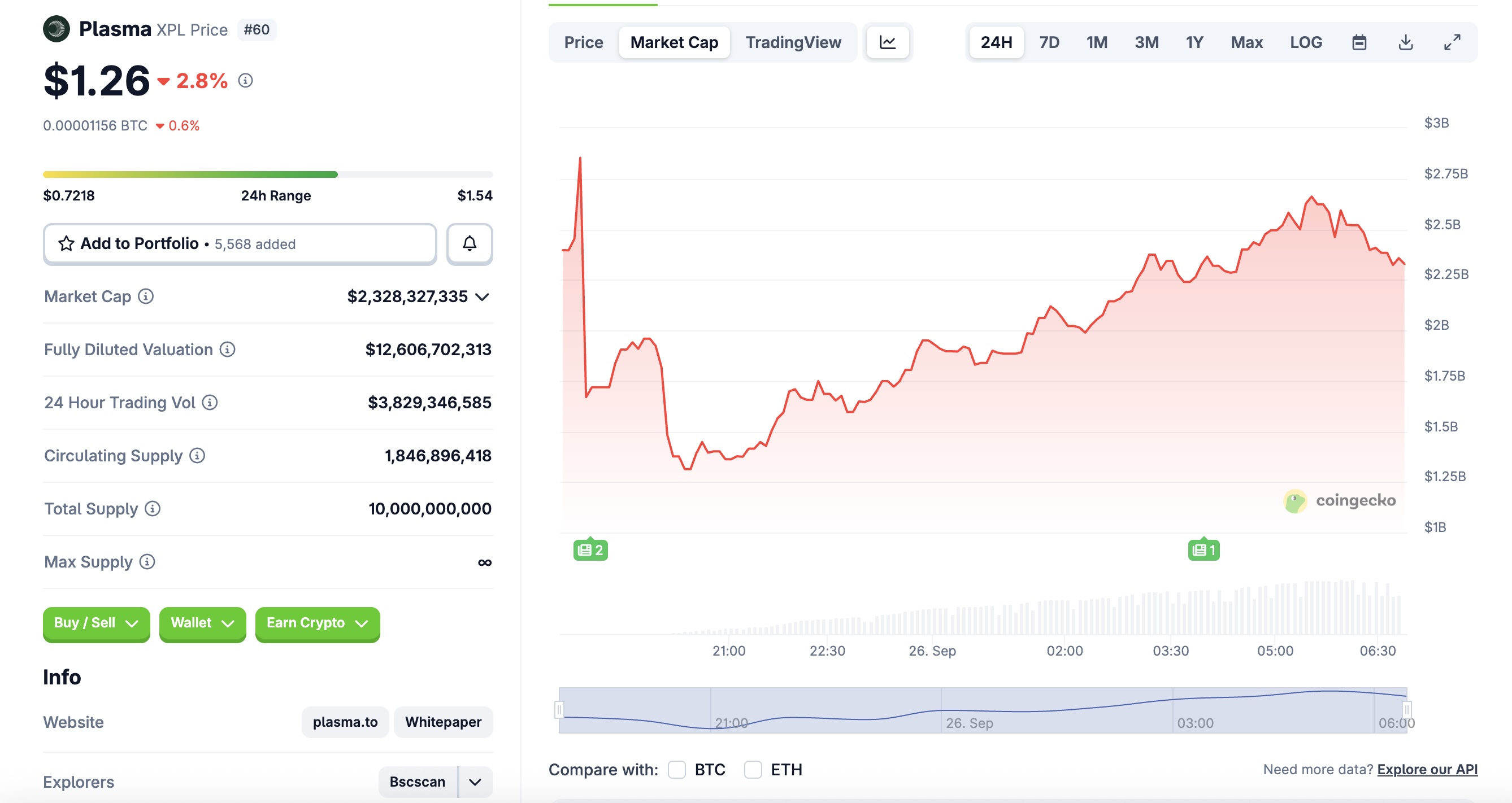
Task: Click the #60 rank badge
Action: [257, 29]
